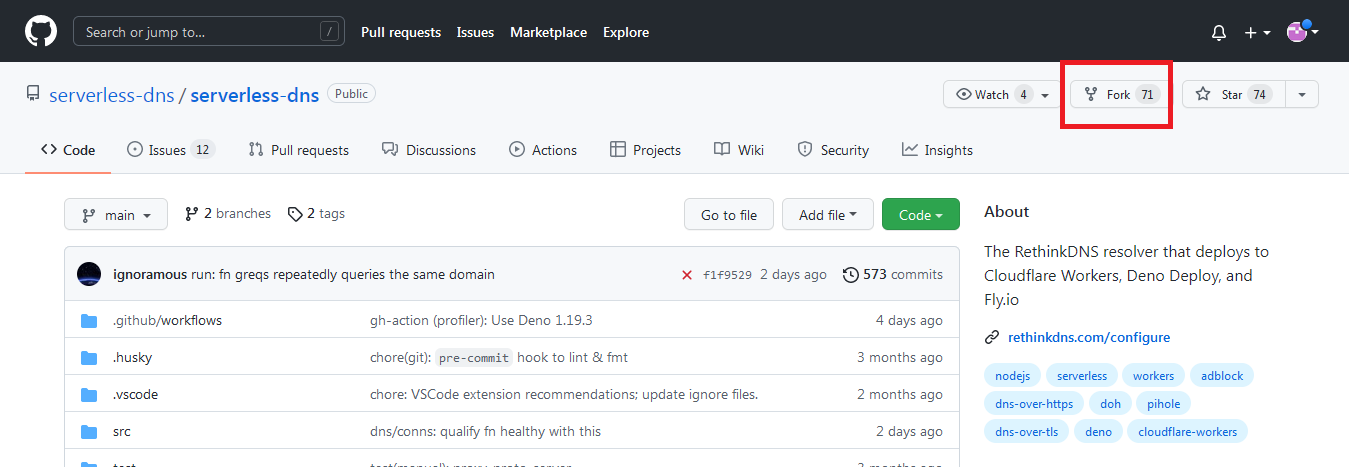Switch to the Actions tab

pos(543,150)
